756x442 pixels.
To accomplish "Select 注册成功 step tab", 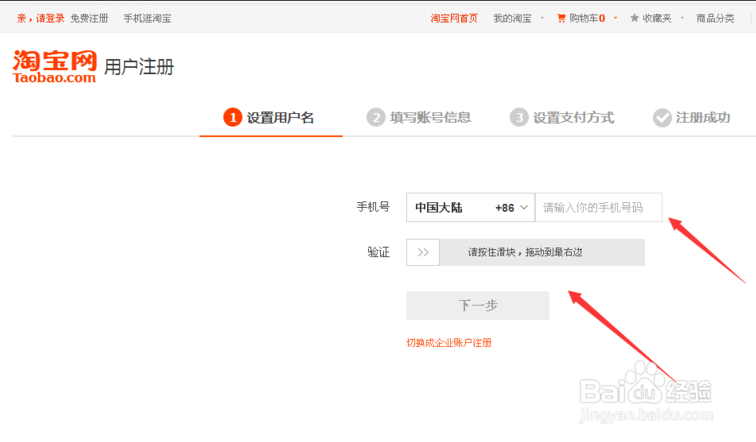I will pyautogui.click(x=692, y=118).
